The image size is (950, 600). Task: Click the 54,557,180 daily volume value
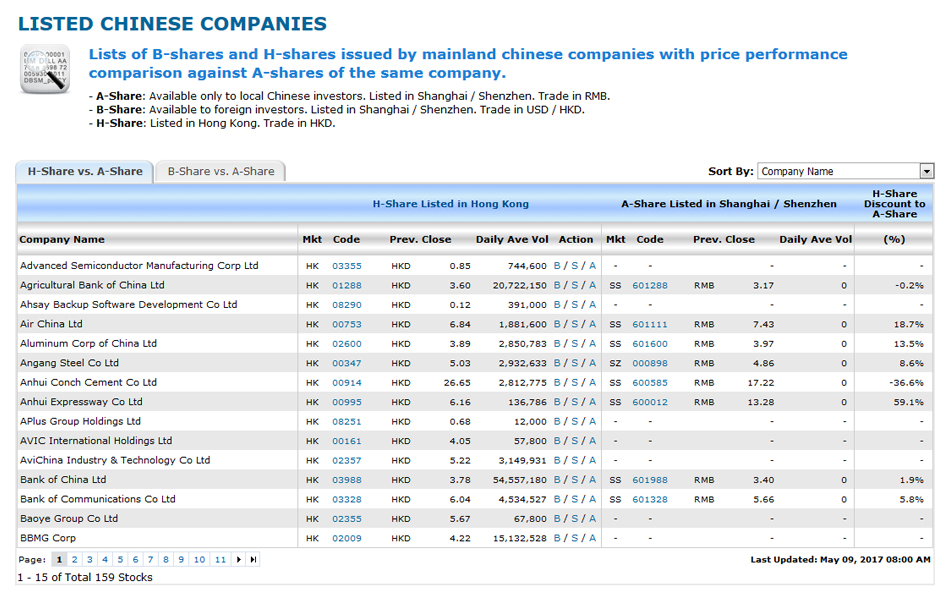point(520,479)
